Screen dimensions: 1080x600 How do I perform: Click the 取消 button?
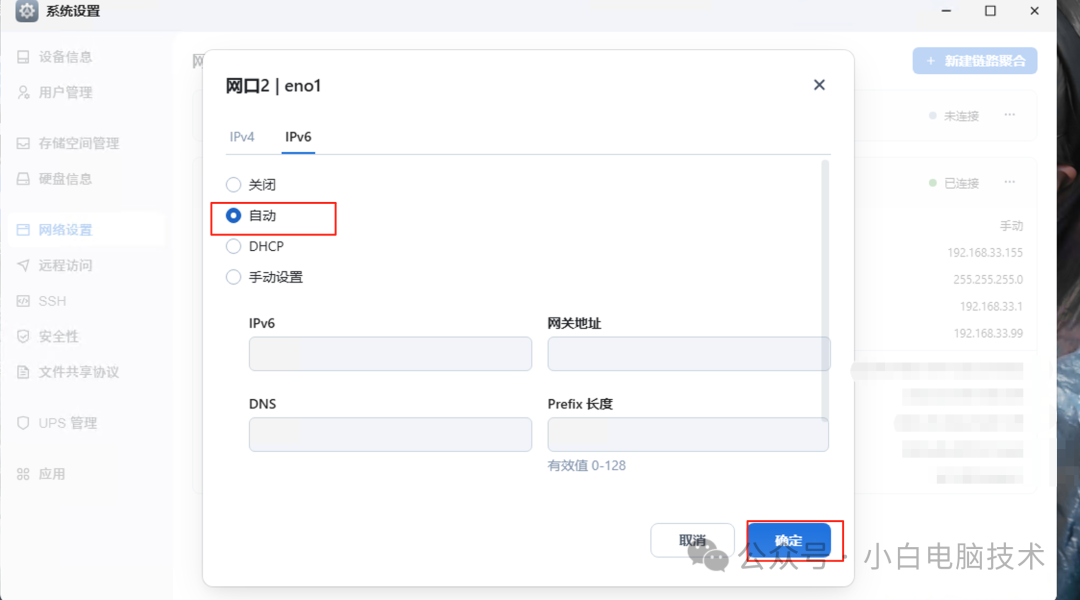(692, 540)
